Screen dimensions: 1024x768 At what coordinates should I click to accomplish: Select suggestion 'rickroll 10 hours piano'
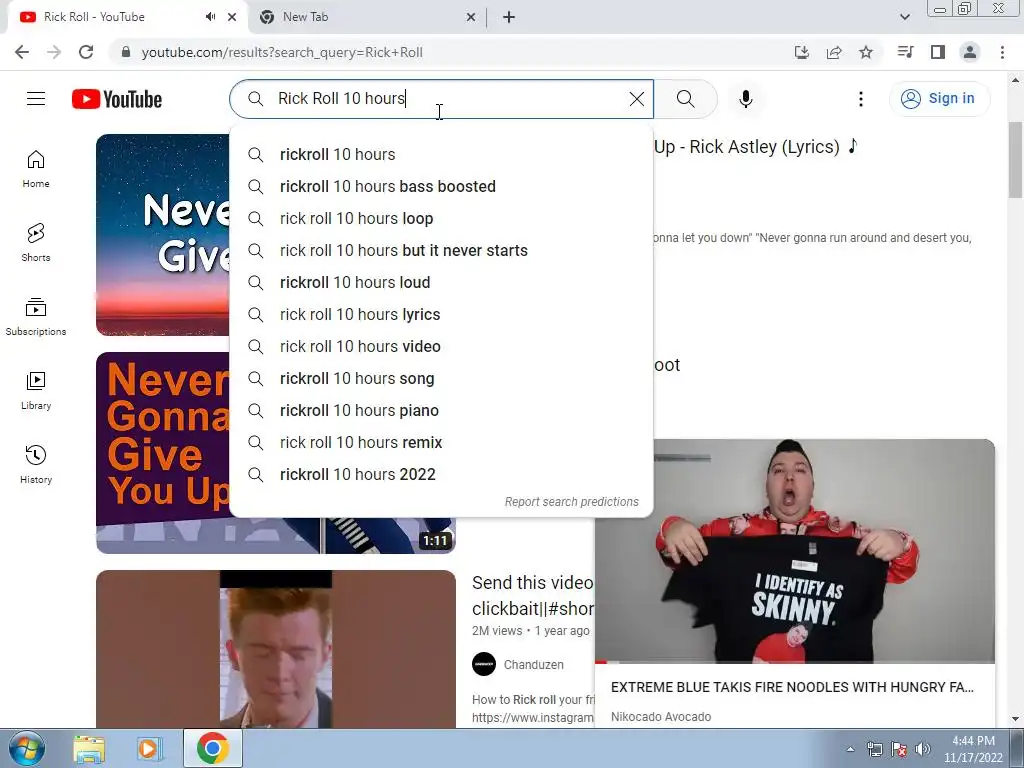tap(441, 411)
